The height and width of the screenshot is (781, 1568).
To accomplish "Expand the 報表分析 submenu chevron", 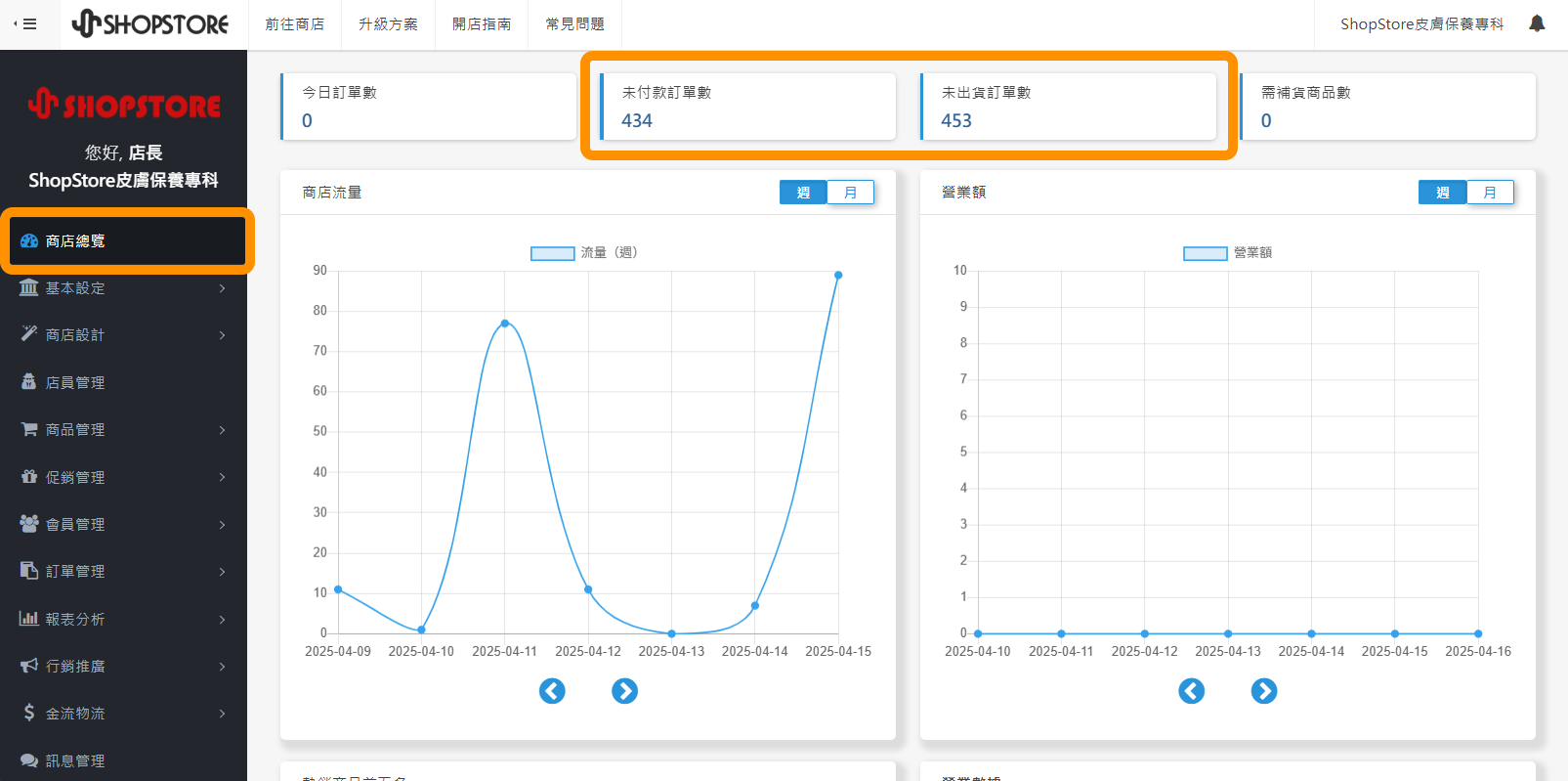I will click(222, 620).
